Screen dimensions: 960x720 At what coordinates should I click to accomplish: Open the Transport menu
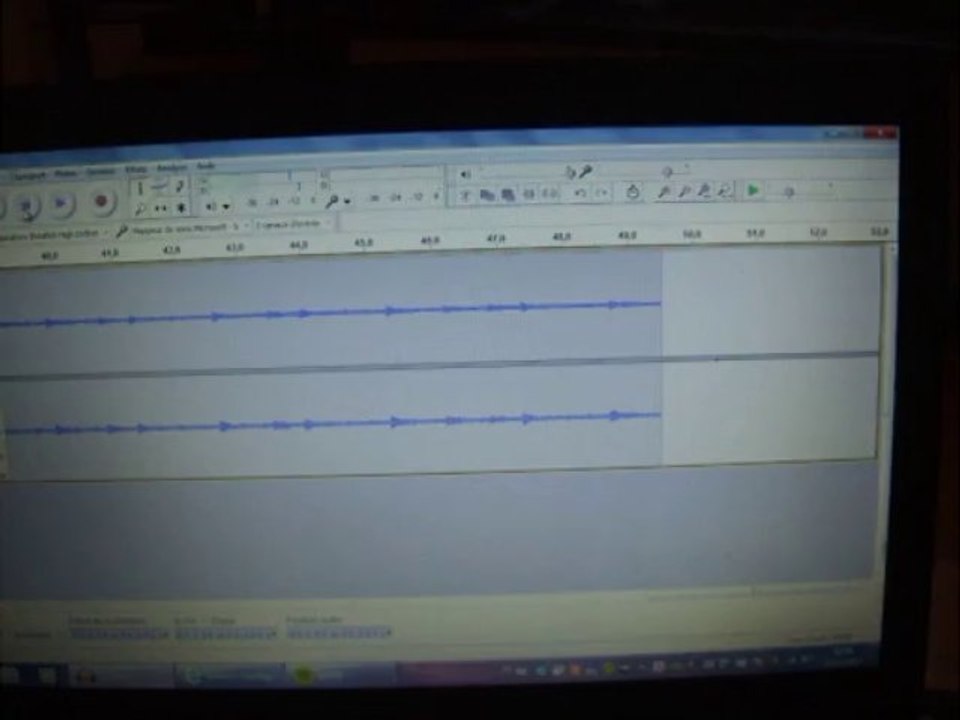point(29,176)
